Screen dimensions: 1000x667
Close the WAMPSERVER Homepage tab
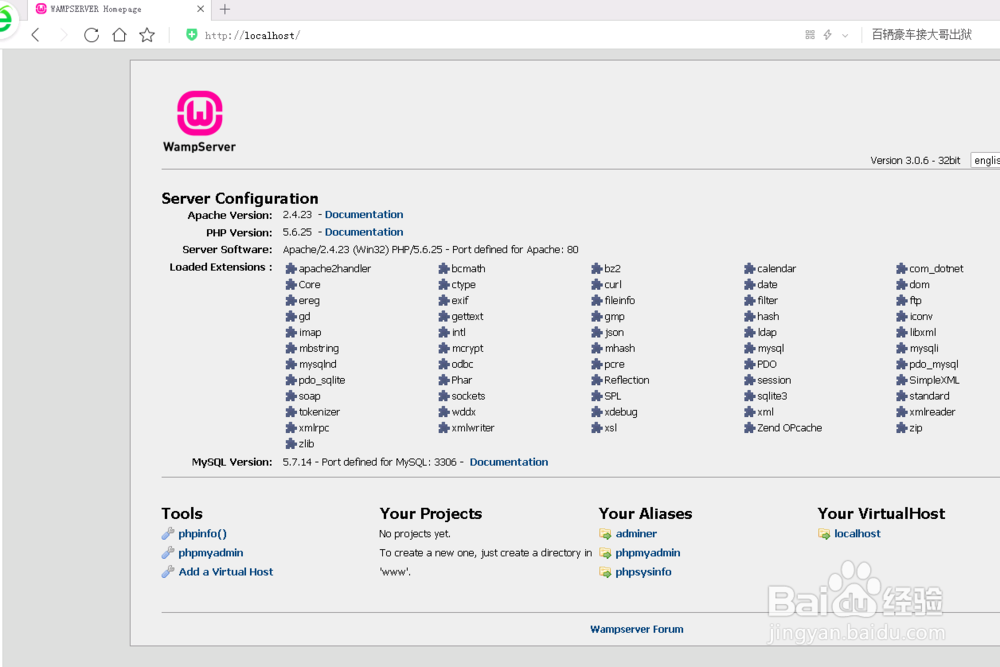click(200, 9)
